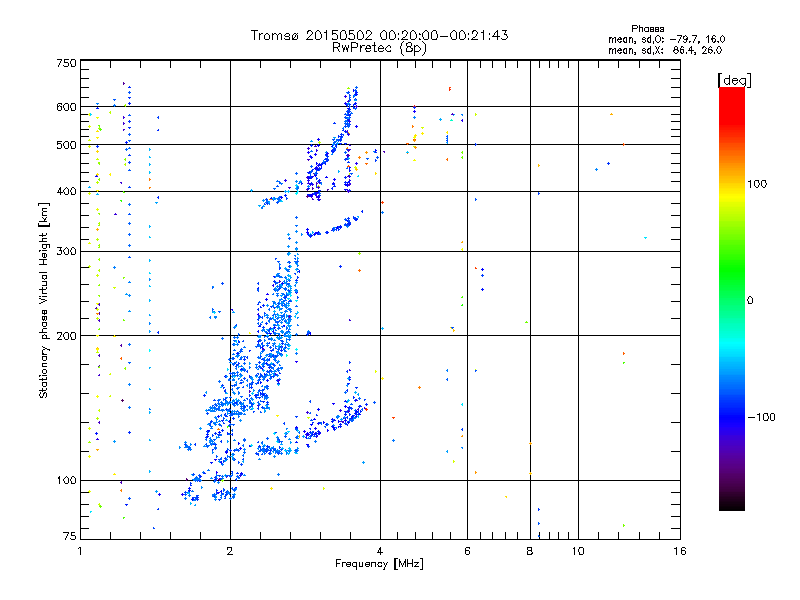Screen dimensions: 800x600
Task: Click the y-axis tick label '300'
Action: [x=66, y=252]
